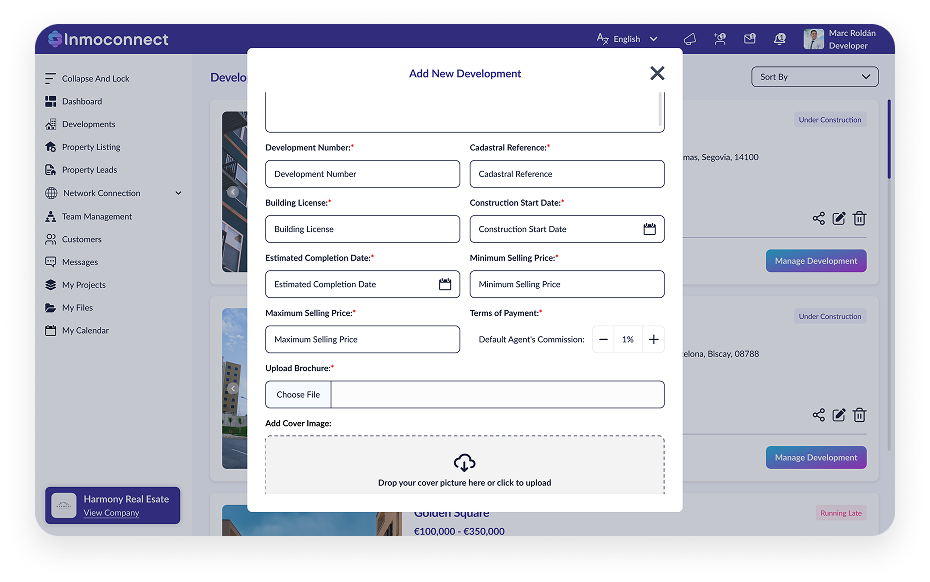Click the My Calendar icon
The image size is (930, 582).
(x=50, y=330)
